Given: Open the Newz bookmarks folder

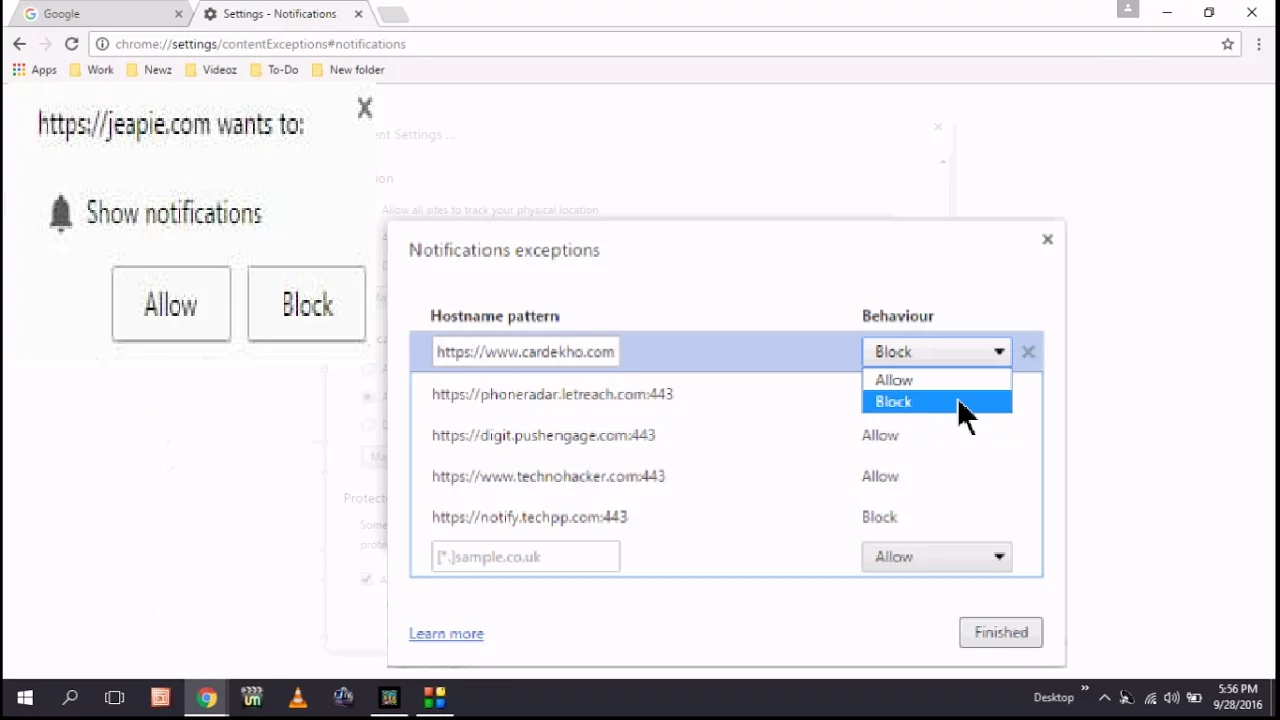Looking at the screenshot, I should (x=148, y=70).
